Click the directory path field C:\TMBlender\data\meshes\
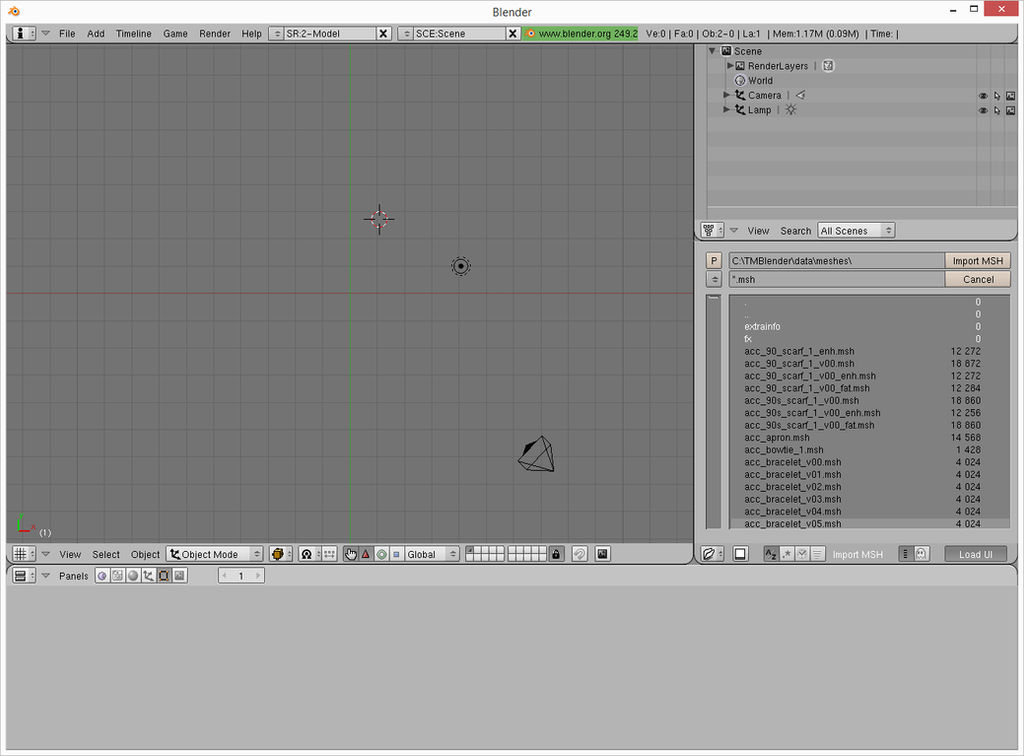The image size is (1024, 756). [837, 260]
